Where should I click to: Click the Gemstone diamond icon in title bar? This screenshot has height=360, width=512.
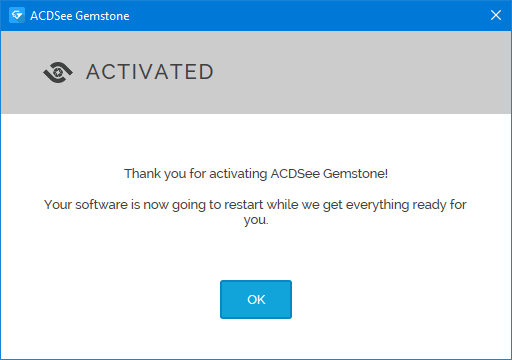(x=17, y=15)
